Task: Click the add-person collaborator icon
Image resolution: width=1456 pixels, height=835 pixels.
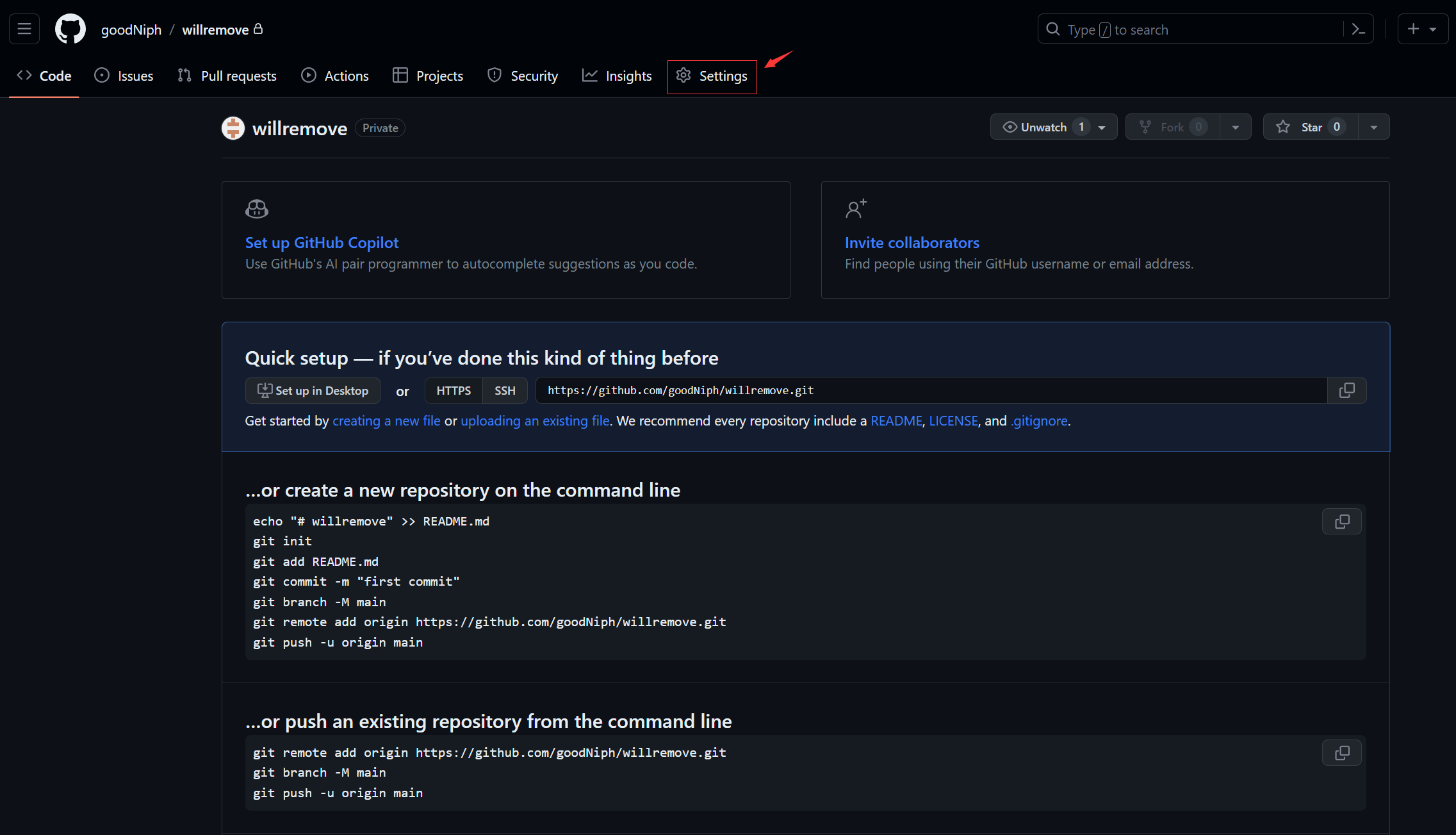Action: (x=856, y=209)
